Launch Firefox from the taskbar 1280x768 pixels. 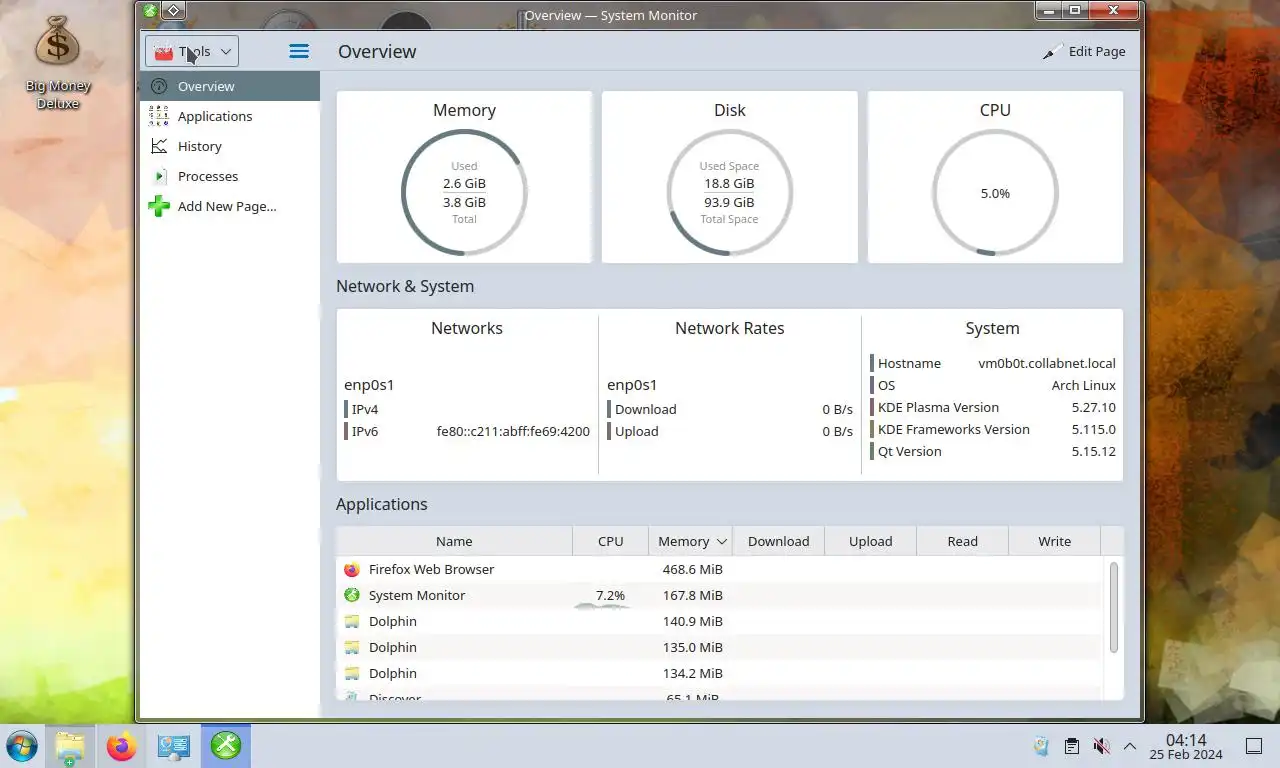coord(121,746)
